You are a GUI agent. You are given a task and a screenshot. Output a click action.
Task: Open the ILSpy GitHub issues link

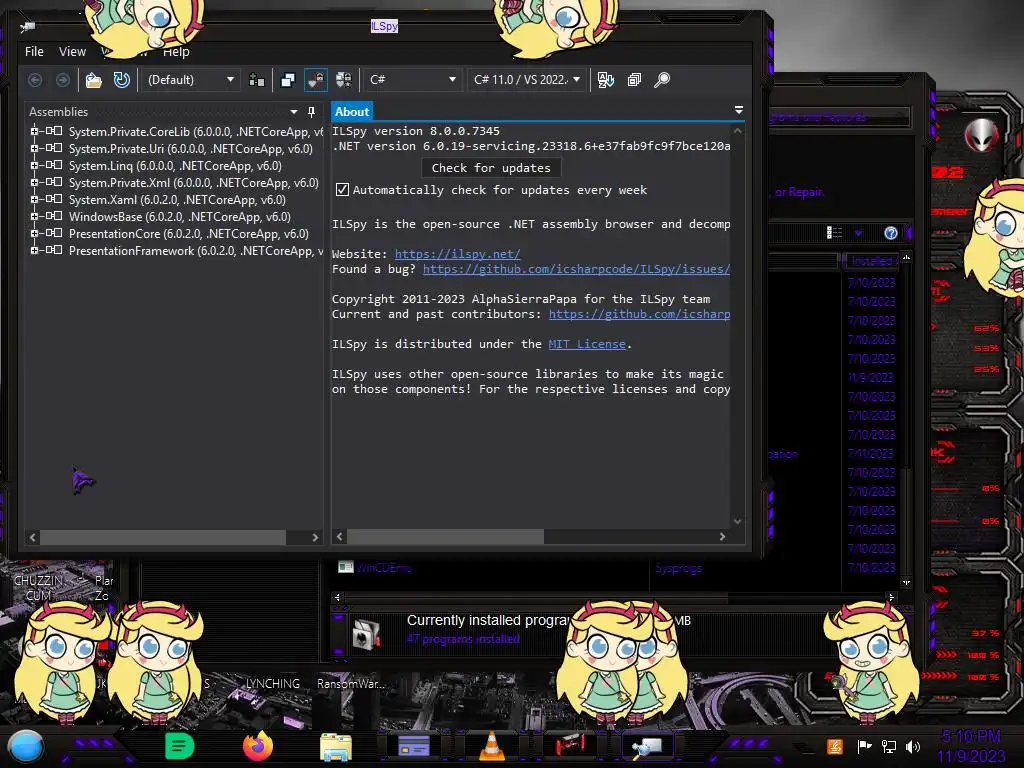576,269
